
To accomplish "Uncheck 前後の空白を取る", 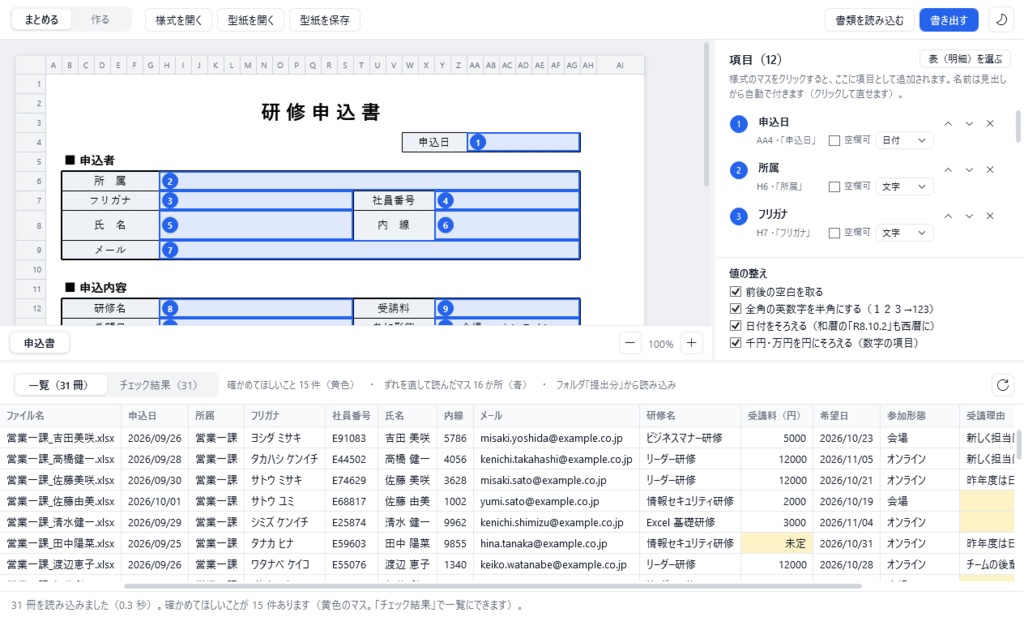I will click(x=735, y=292).
